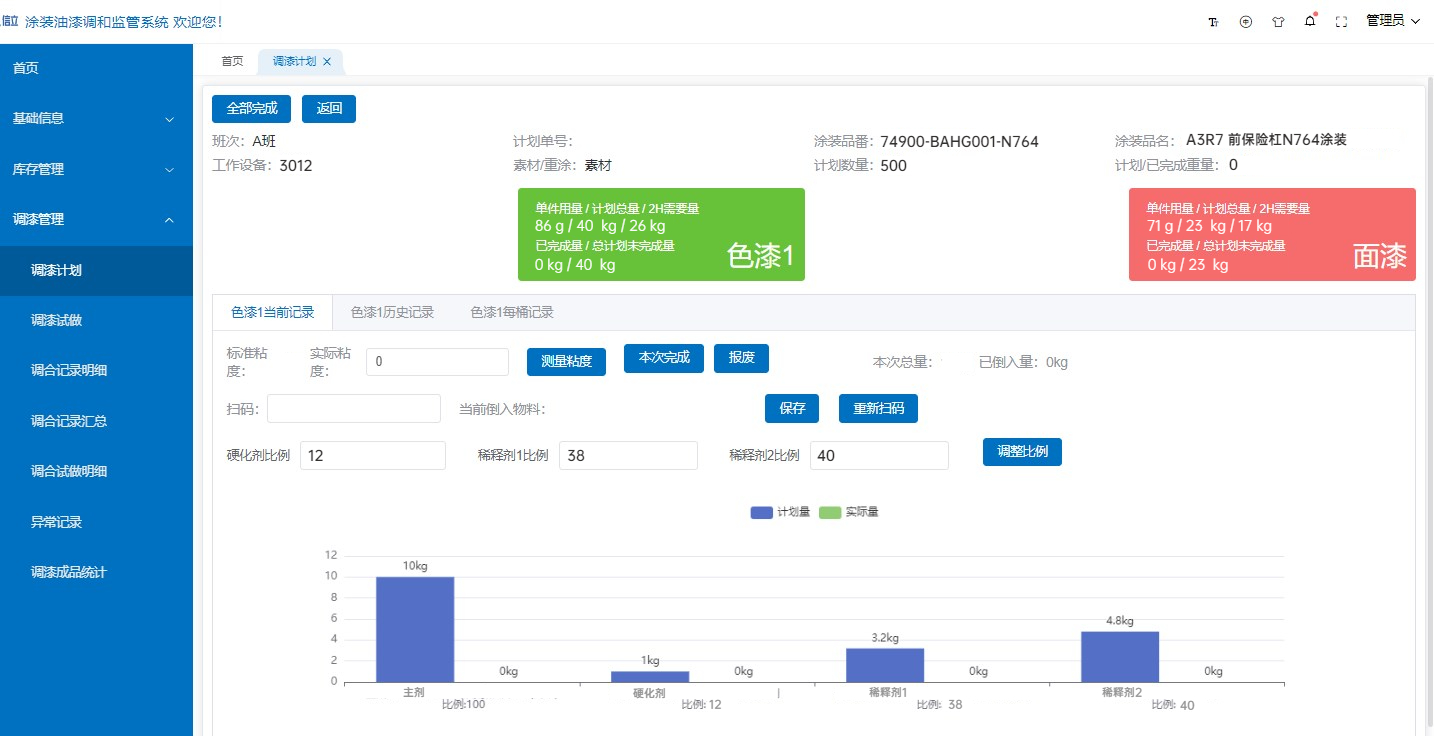This screenshot has width=1434, height=736.
Task: Click the language switch (中) icon
Action: [x=1245, y=21]
